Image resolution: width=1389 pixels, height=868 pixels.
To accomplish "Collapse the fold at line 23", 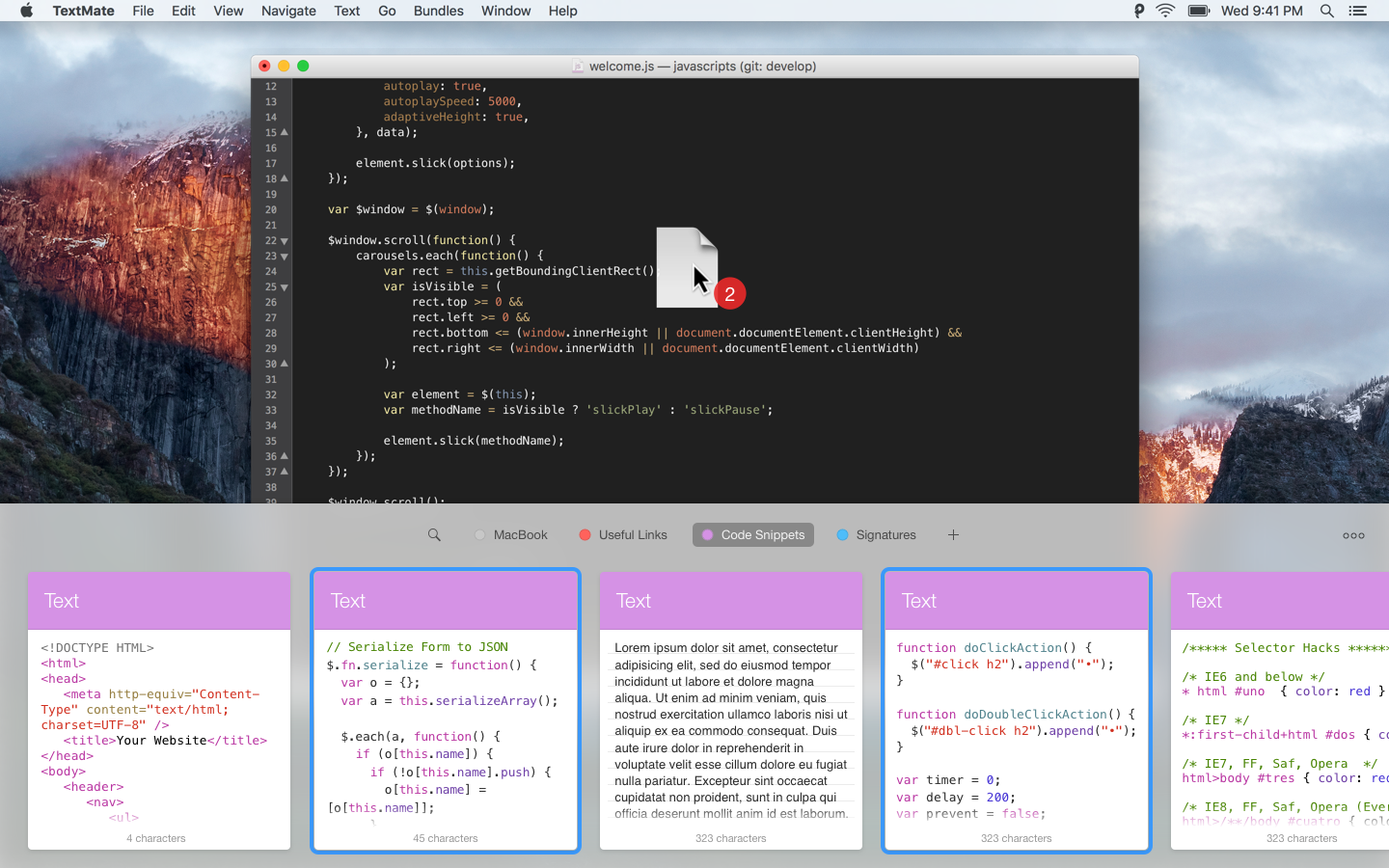I will point(284,257).
